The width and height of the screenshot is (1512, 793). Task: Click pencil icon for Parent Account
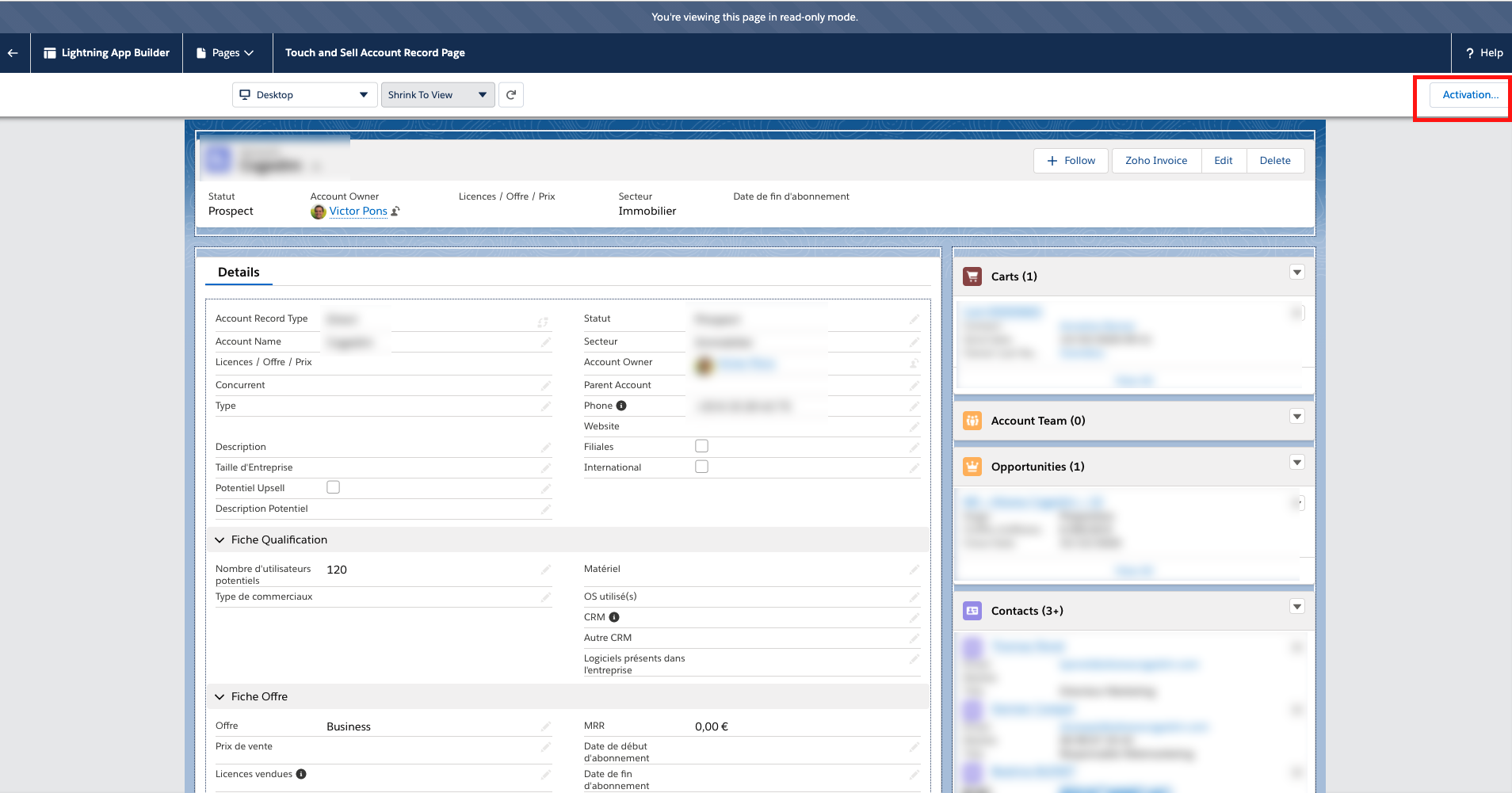coord(914,386)
